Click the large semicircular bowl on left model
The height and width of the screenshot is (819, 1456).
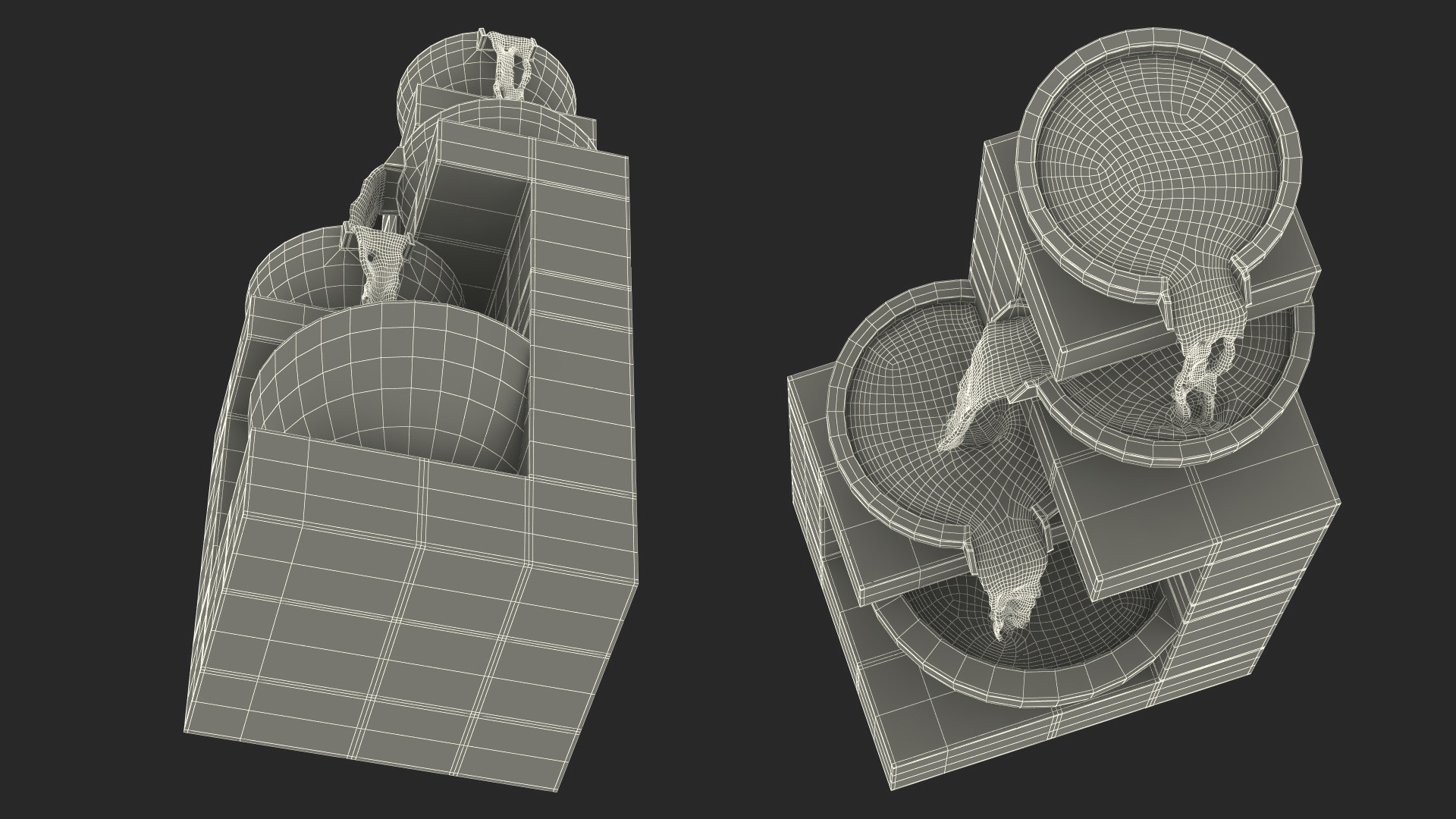pos(387,379)
